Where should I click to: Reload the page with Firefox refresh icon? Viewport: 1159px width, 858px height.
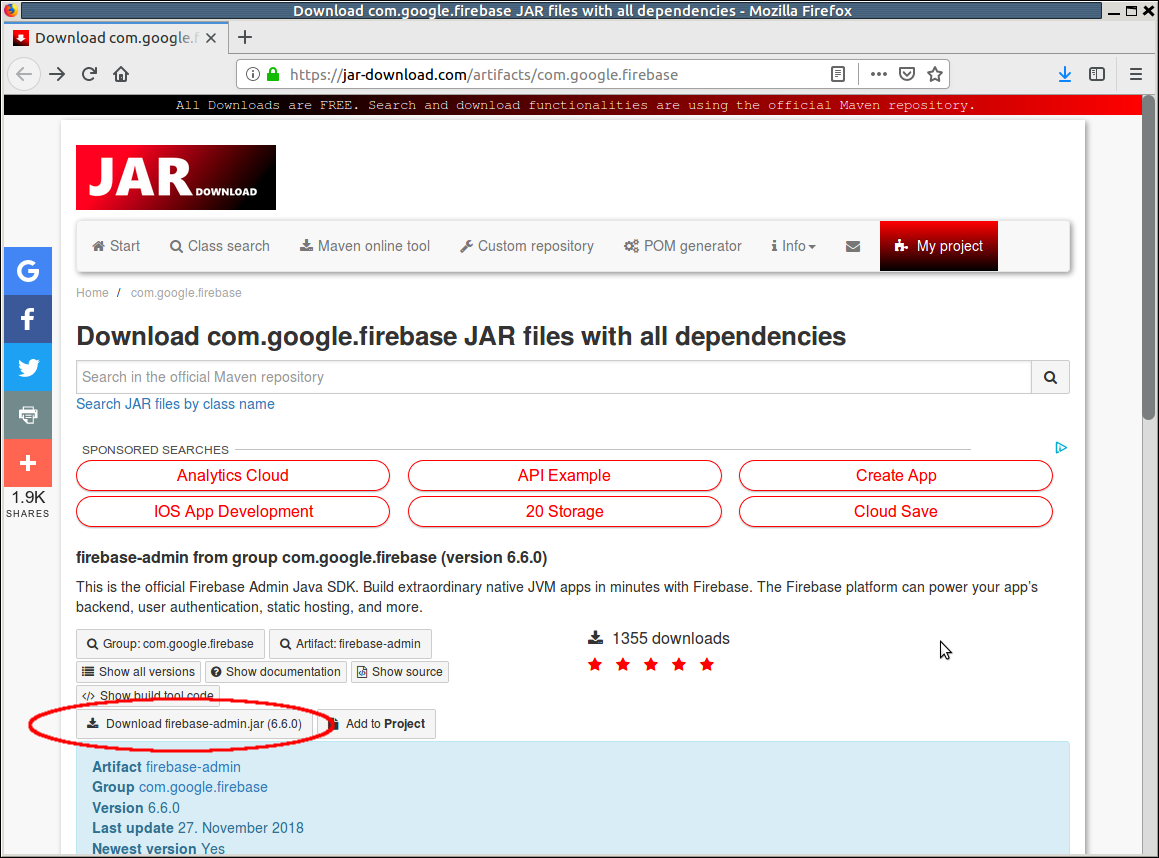pos(89,74)
